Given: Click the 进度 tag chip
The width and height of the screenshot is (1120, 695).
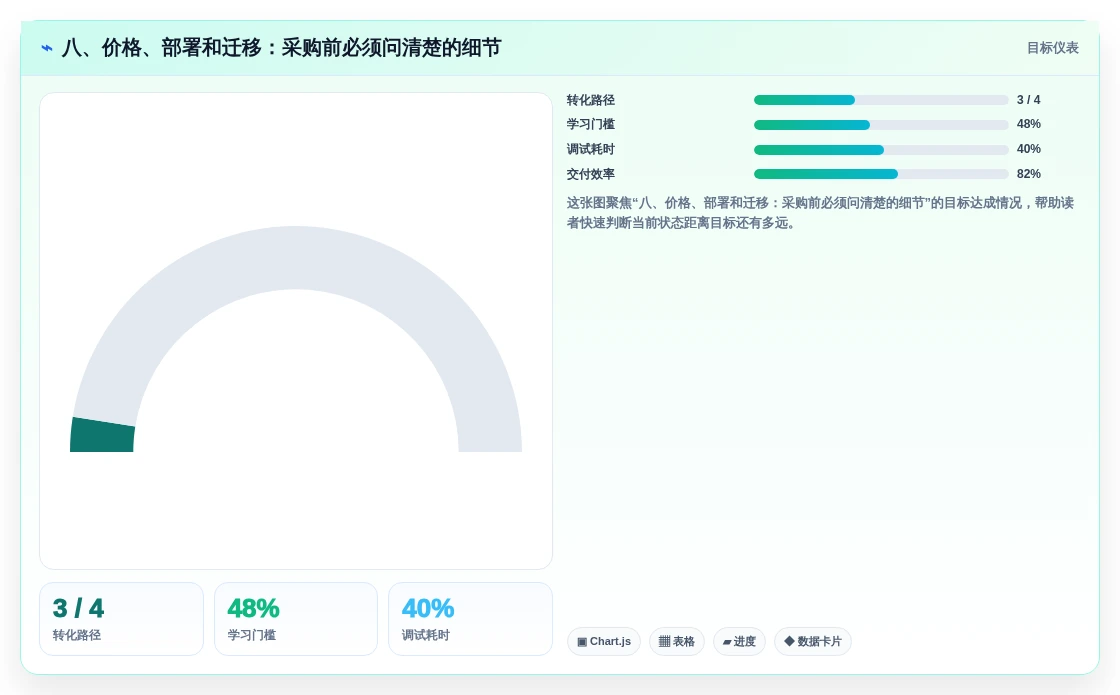Looking at the screenshot, I should 739,641.
